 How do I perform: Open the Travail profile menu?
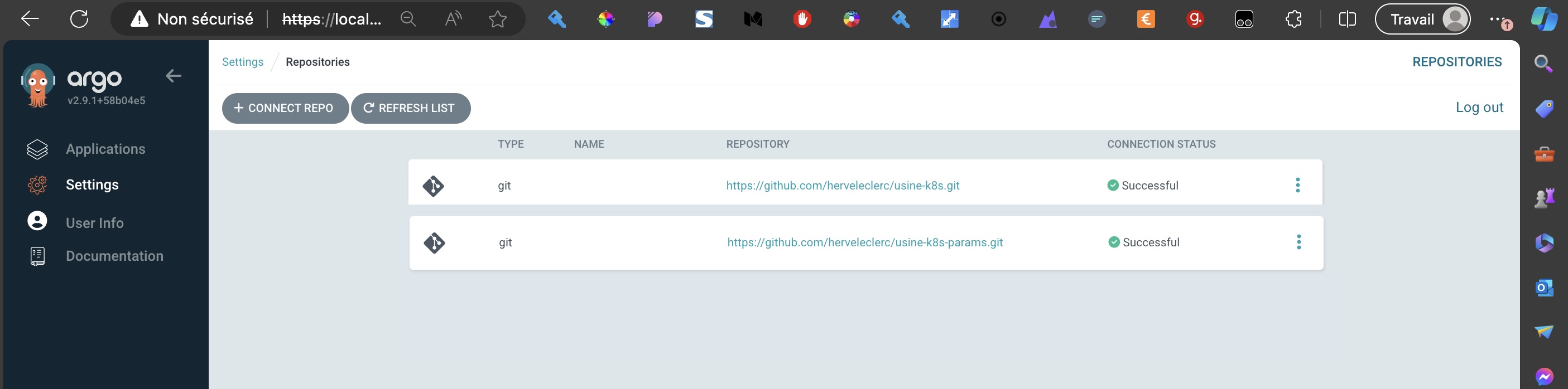tap(1422, 20)
